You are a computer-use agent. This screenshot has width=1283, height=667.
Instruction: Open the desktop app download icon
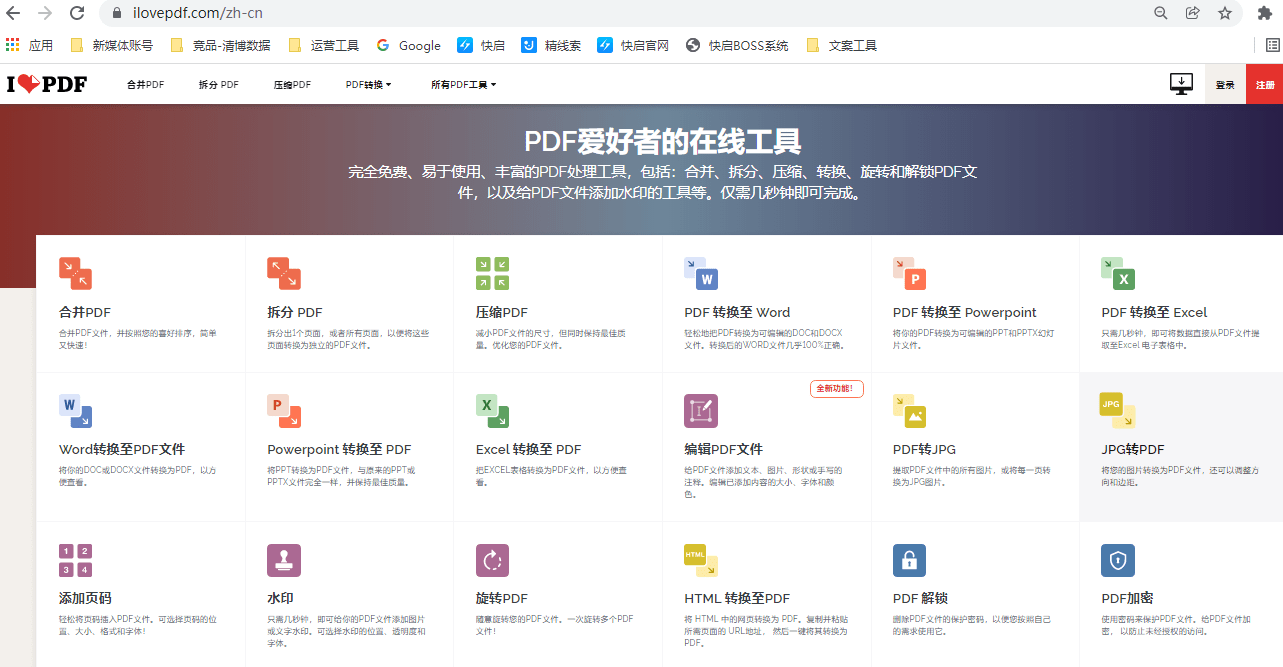[x=1181, y=84]
